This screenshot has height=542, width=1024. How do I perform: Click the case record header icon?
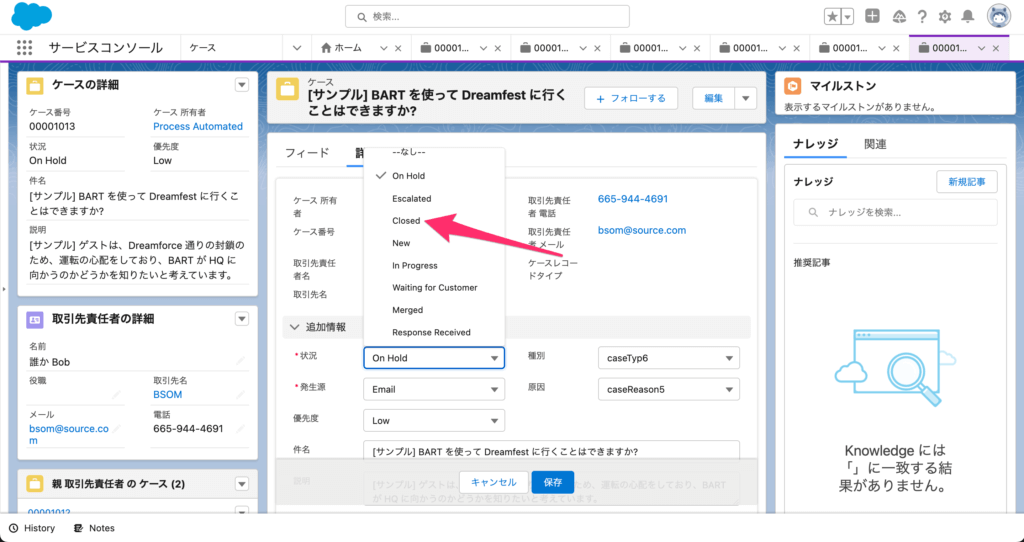tap(287, 89)
